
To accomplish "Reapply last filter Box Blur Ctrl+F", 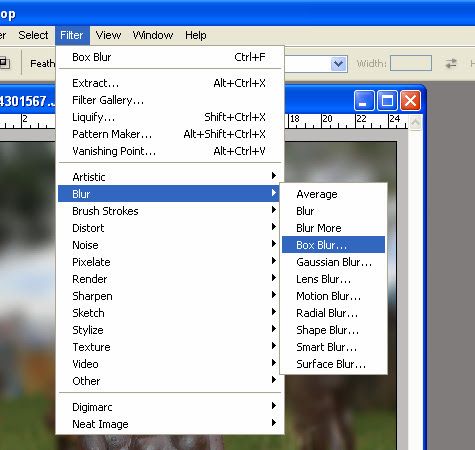I will click(170, 57).
